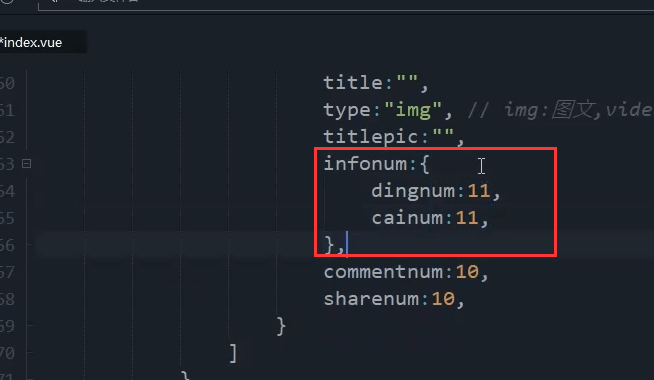This screenshot has width=654, height=380.
Task: Place cursor on infonum key
Action: click(365, 164)
